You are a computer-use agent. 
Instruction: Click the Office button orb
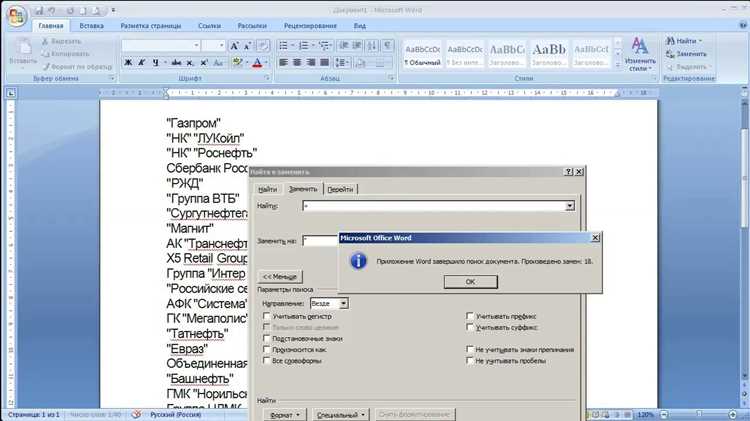pyautogui.click(x=15, y=17)
